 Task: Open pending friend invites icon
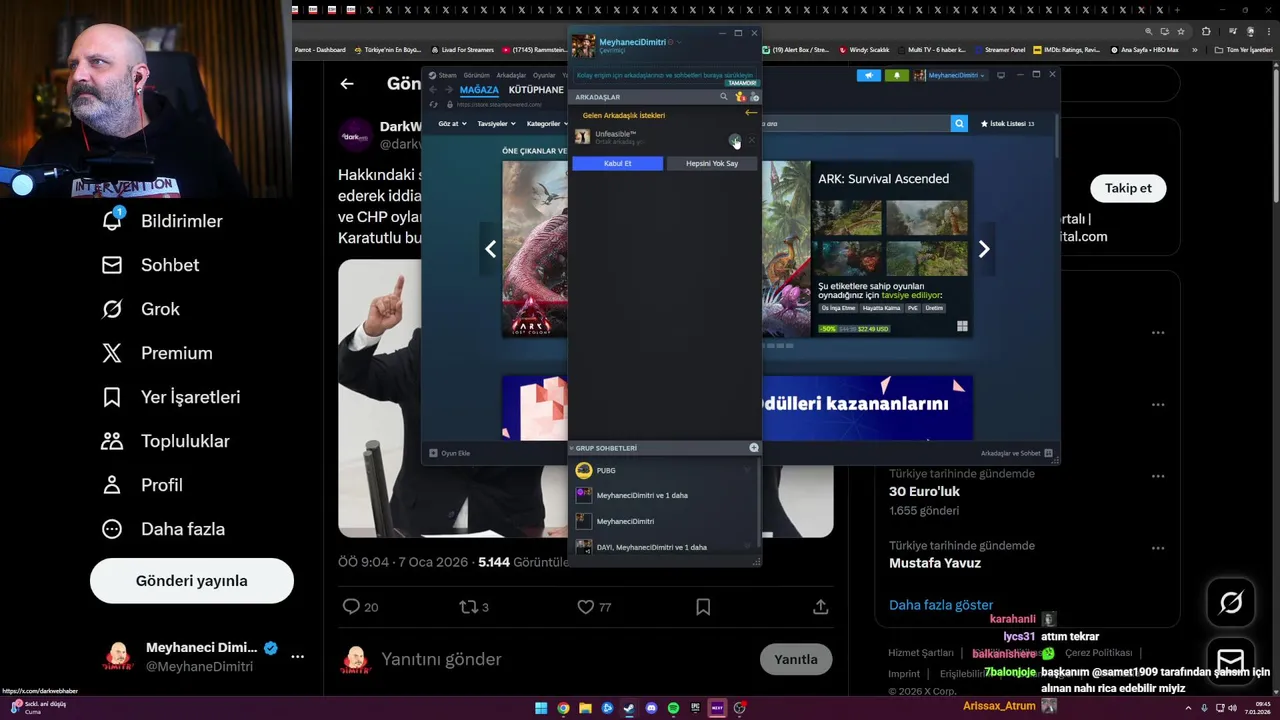tap(740, 97)
